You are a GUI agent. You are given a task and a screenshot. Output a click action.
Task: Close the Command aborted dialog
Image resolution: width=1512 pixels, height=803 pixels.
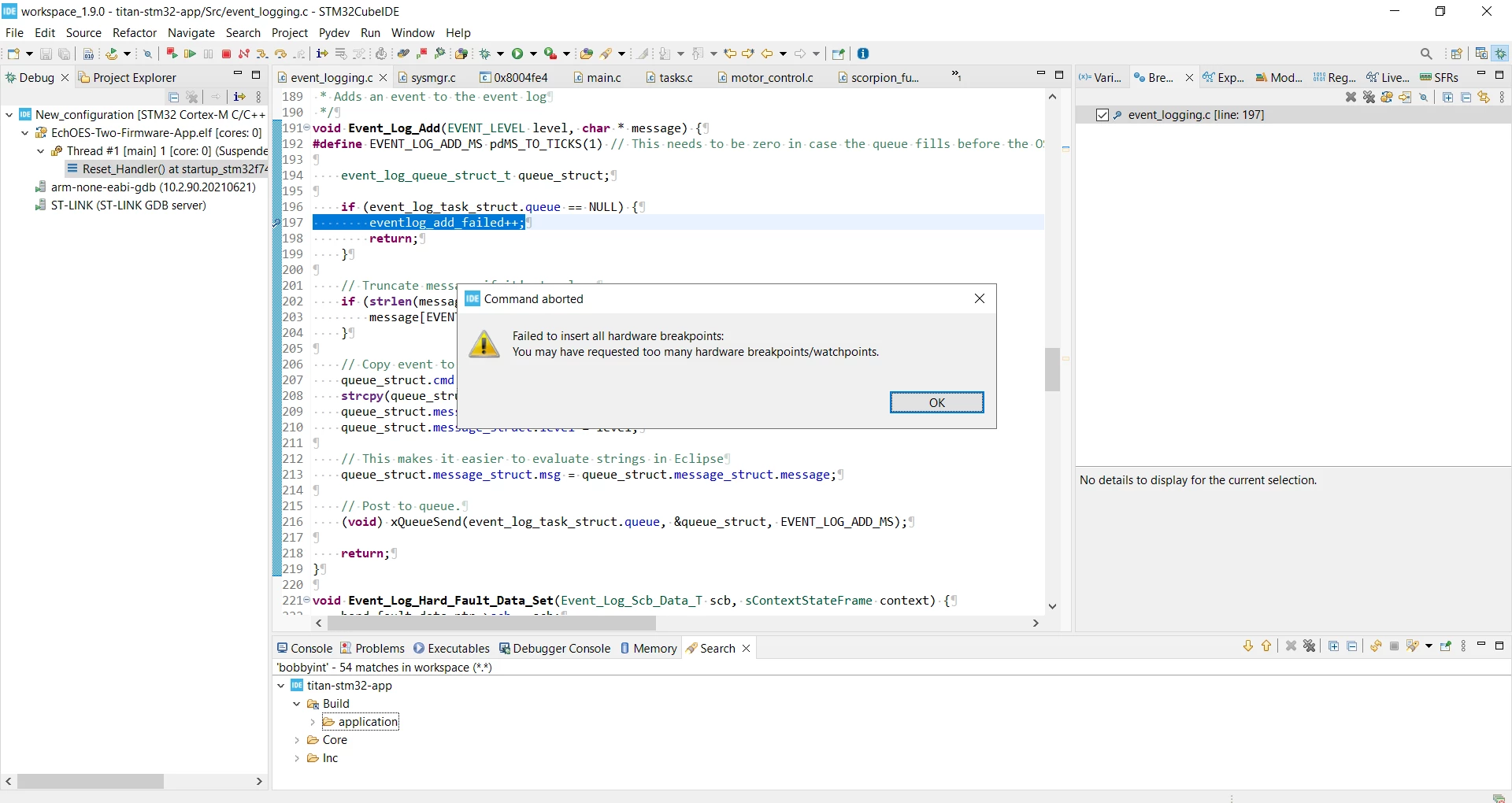[x=979, y=298]
